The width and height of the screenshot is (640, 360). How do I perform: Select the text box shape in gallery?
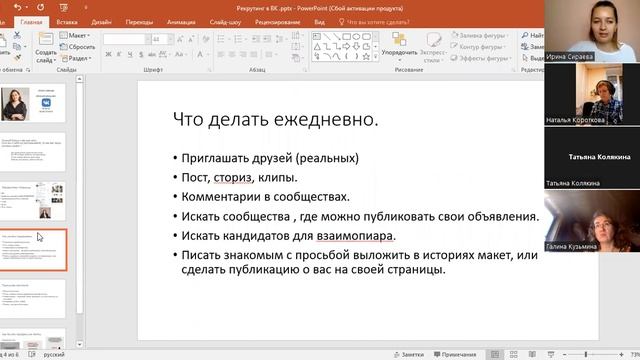point(317,37)
